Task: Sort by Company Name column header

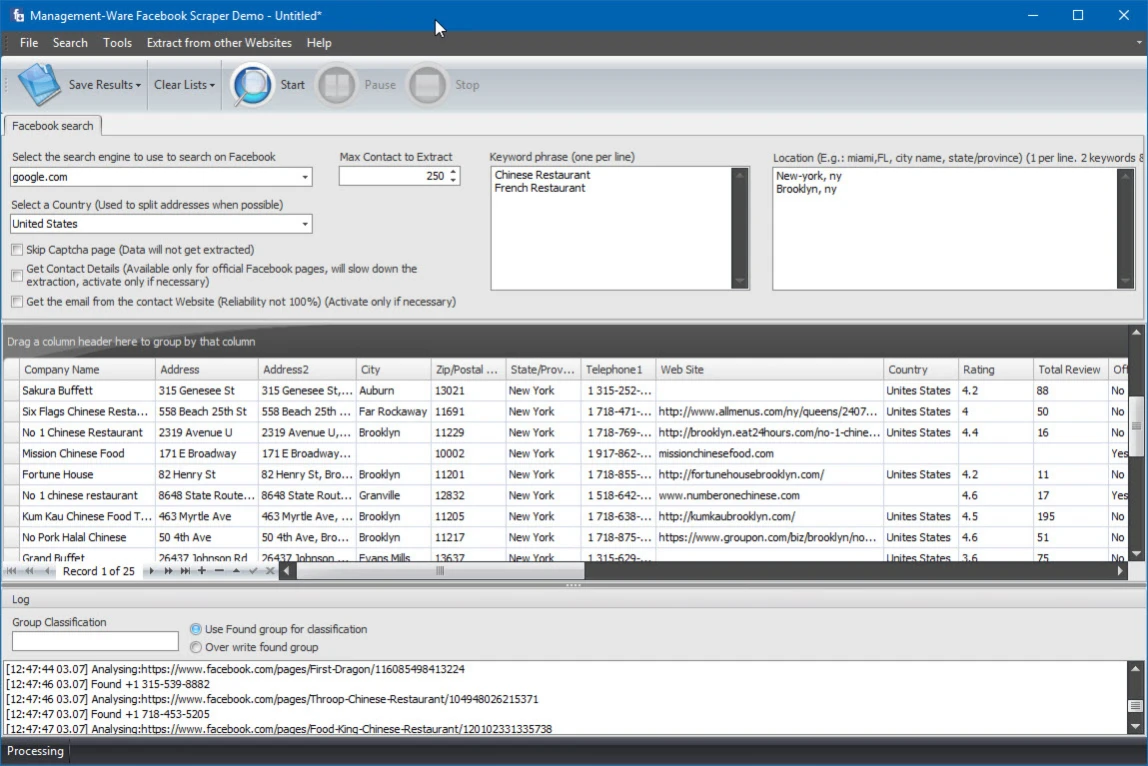Action: coord(87,370)
